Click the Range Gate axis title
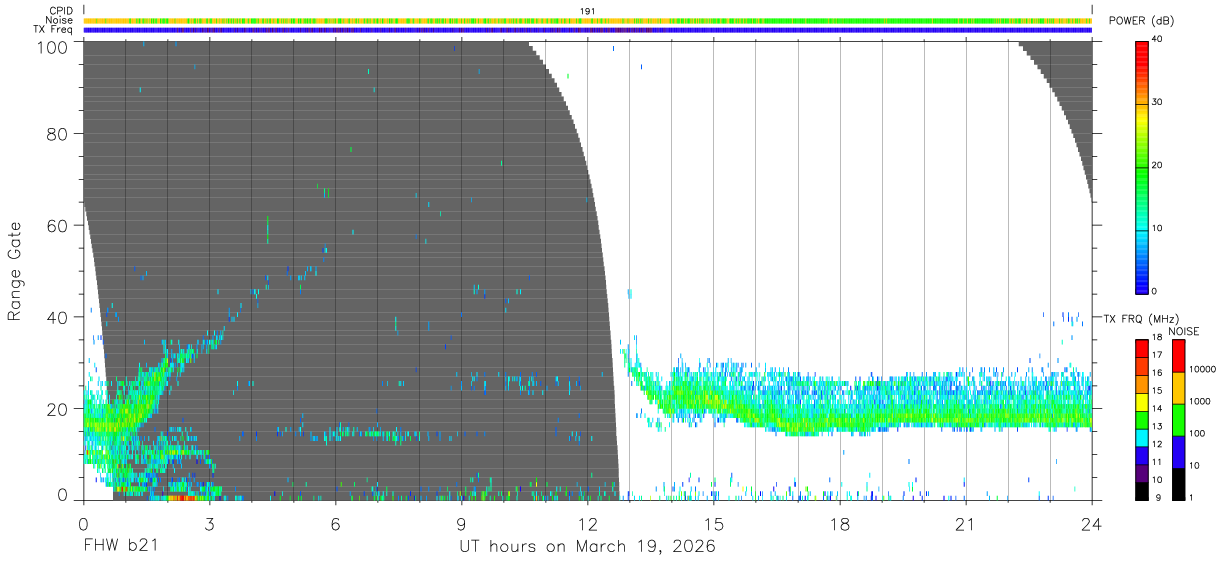This screenshot has width=1228, height=567. (x=15, y=272)
